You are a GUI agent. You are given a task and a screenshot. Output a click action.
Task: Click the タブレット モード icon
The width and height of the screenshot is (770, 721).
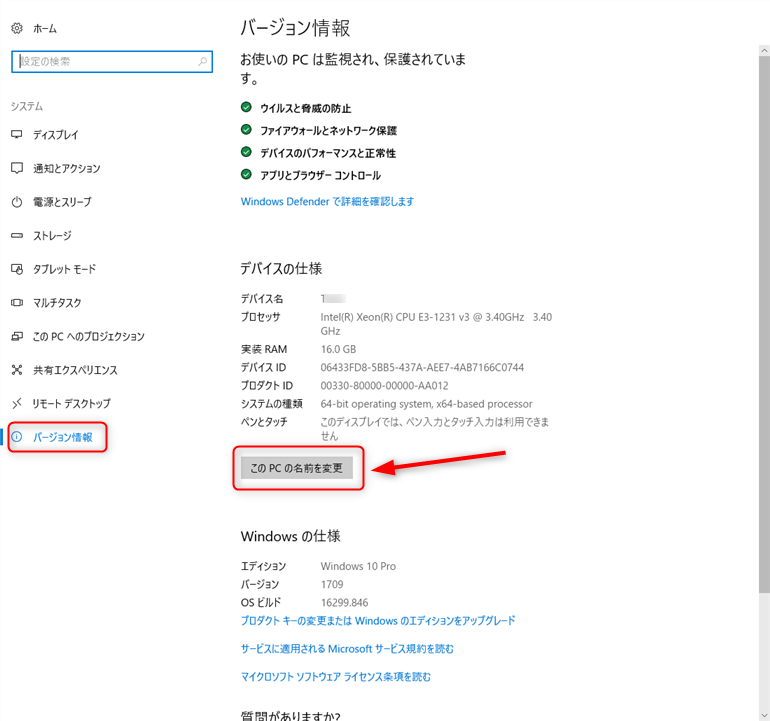(17, 269)
